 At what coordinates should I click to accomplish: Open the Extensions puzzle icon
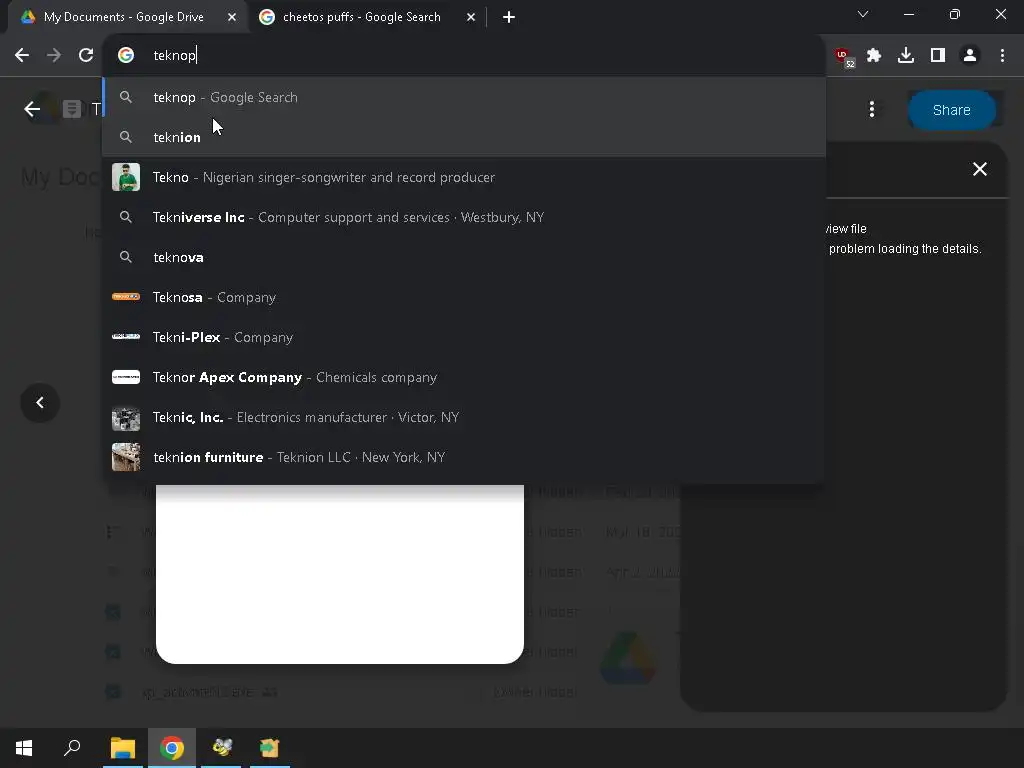tap(874, 56)
